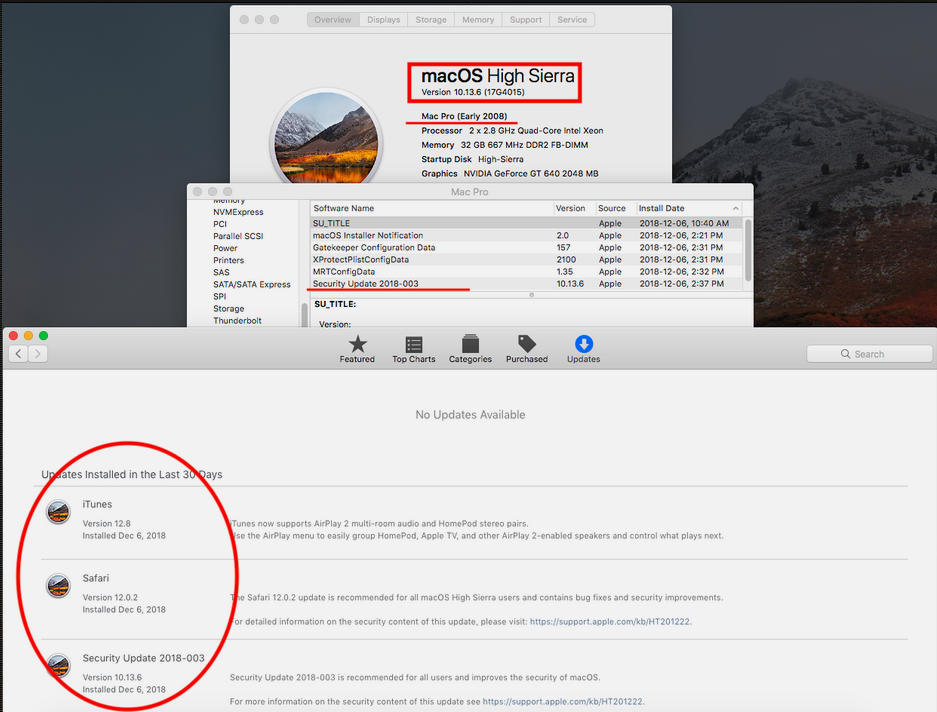This screenshot has height=712, width=937.
Task: Click Mac Pro (Early 2008) model text
Action: 464,116
